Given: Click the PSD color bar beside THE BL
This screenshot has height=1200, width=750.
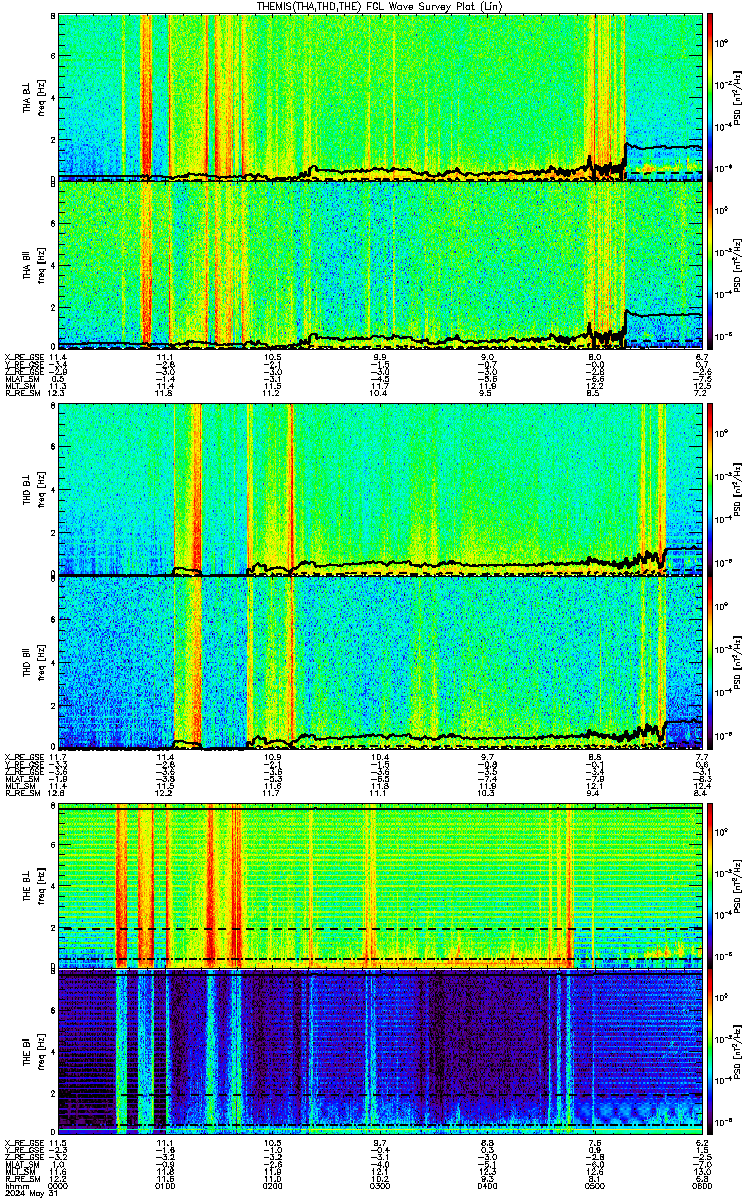Looking at the screenshot, I should click(711, 885).
